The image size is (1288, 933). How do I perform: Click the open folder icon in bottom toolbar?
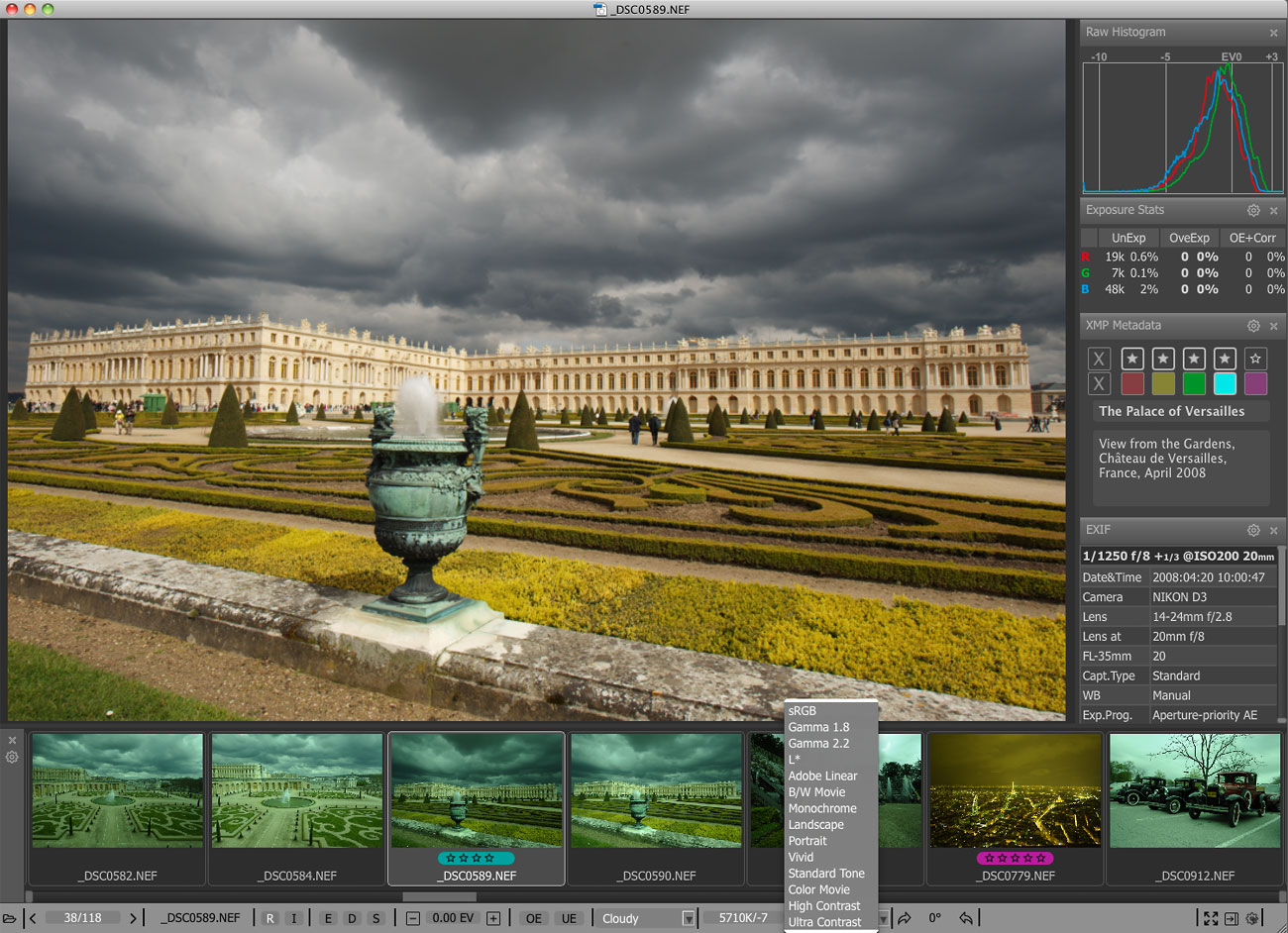tap(10, 918)
